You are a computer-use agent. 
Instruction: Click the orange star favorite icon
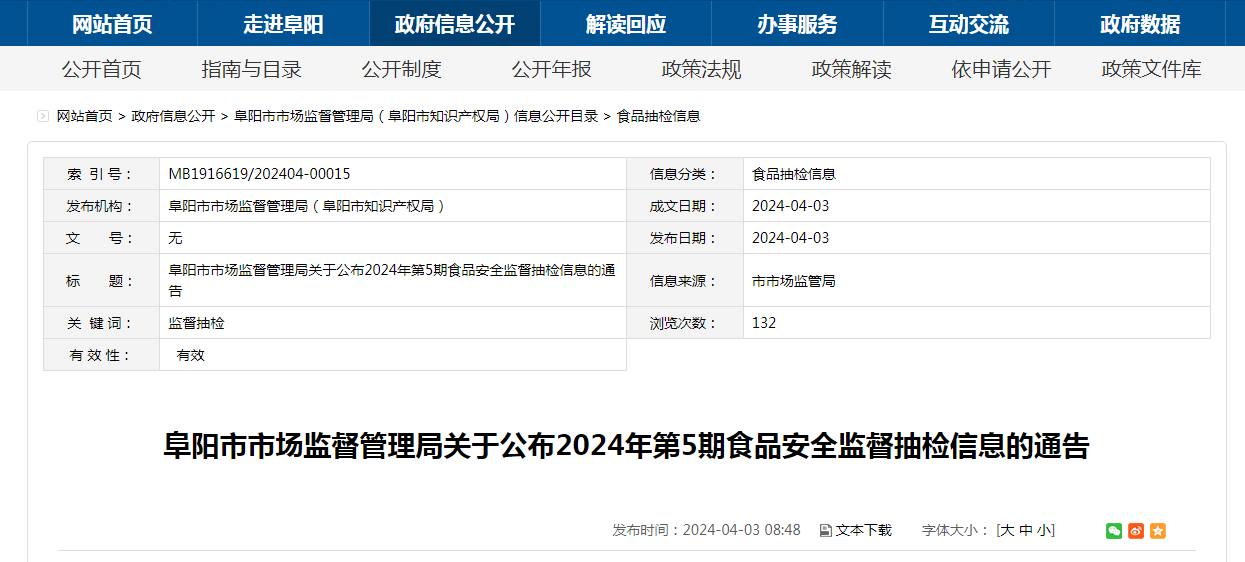pyautogui.click(x=1158, y=531)
